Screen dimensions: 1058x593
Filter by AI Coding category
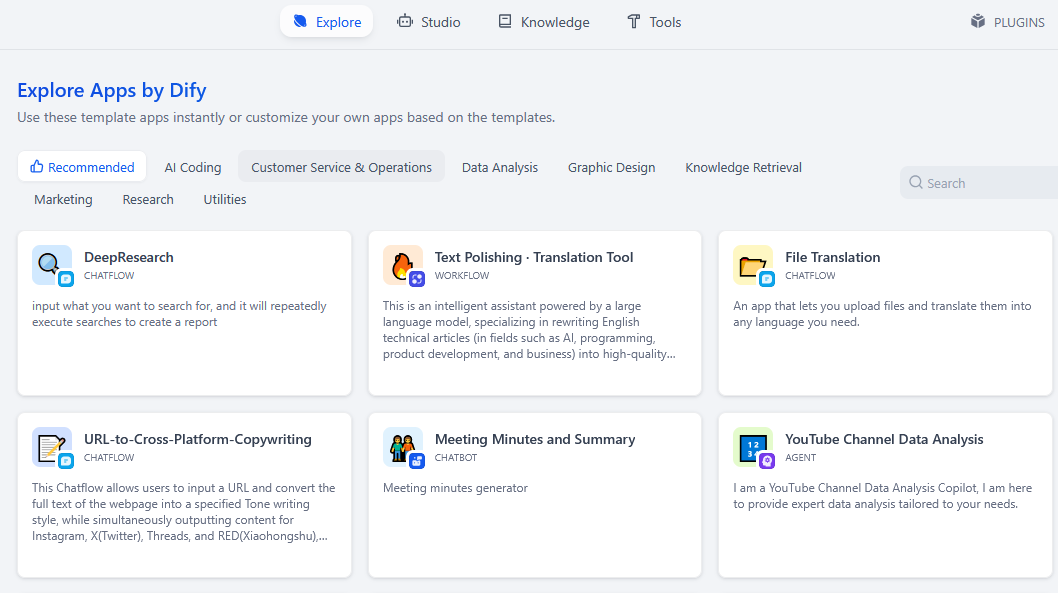coord(193,167)
